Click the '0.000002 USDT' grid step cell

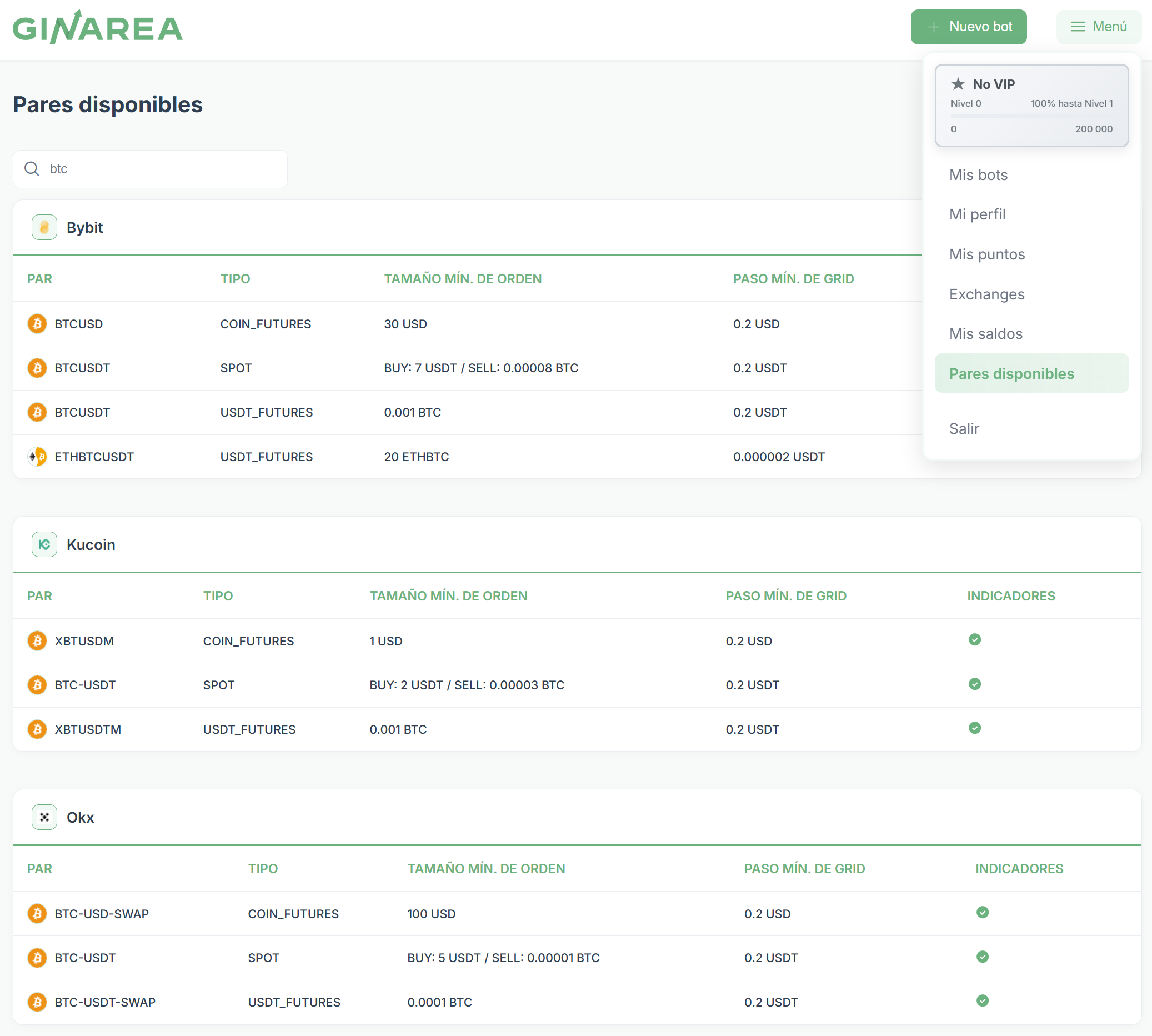click(x=779, y=457)
